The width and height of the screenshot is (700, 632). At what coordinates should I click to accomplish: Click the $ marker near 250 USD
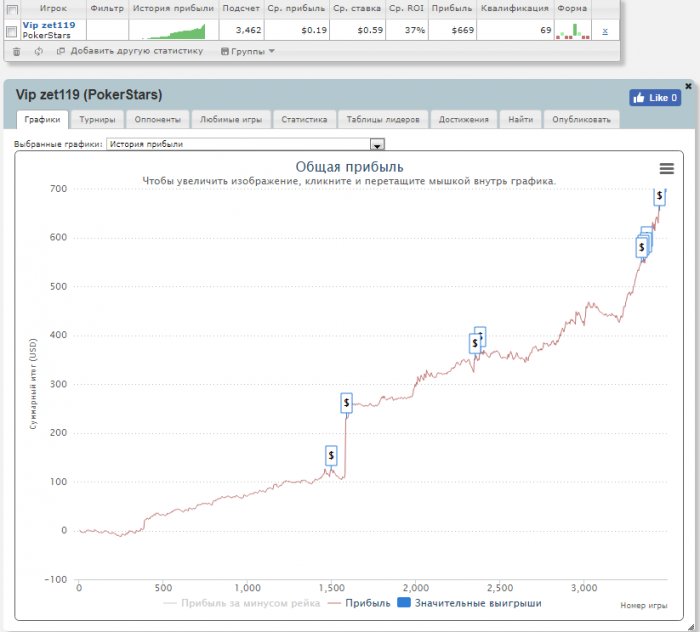click(346, 403)
